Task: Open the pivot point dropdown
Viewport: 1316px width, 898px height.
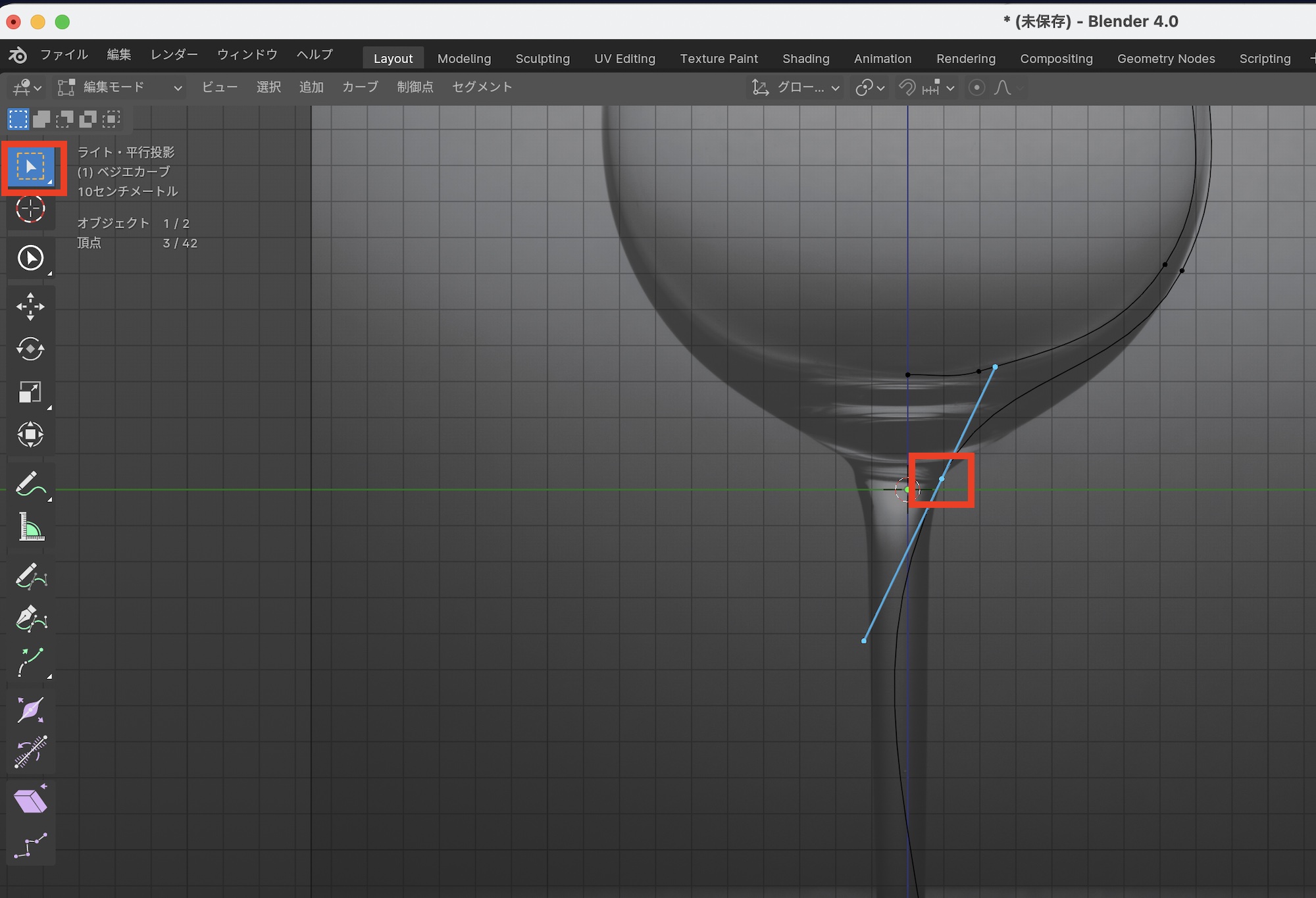Action: 870,87
